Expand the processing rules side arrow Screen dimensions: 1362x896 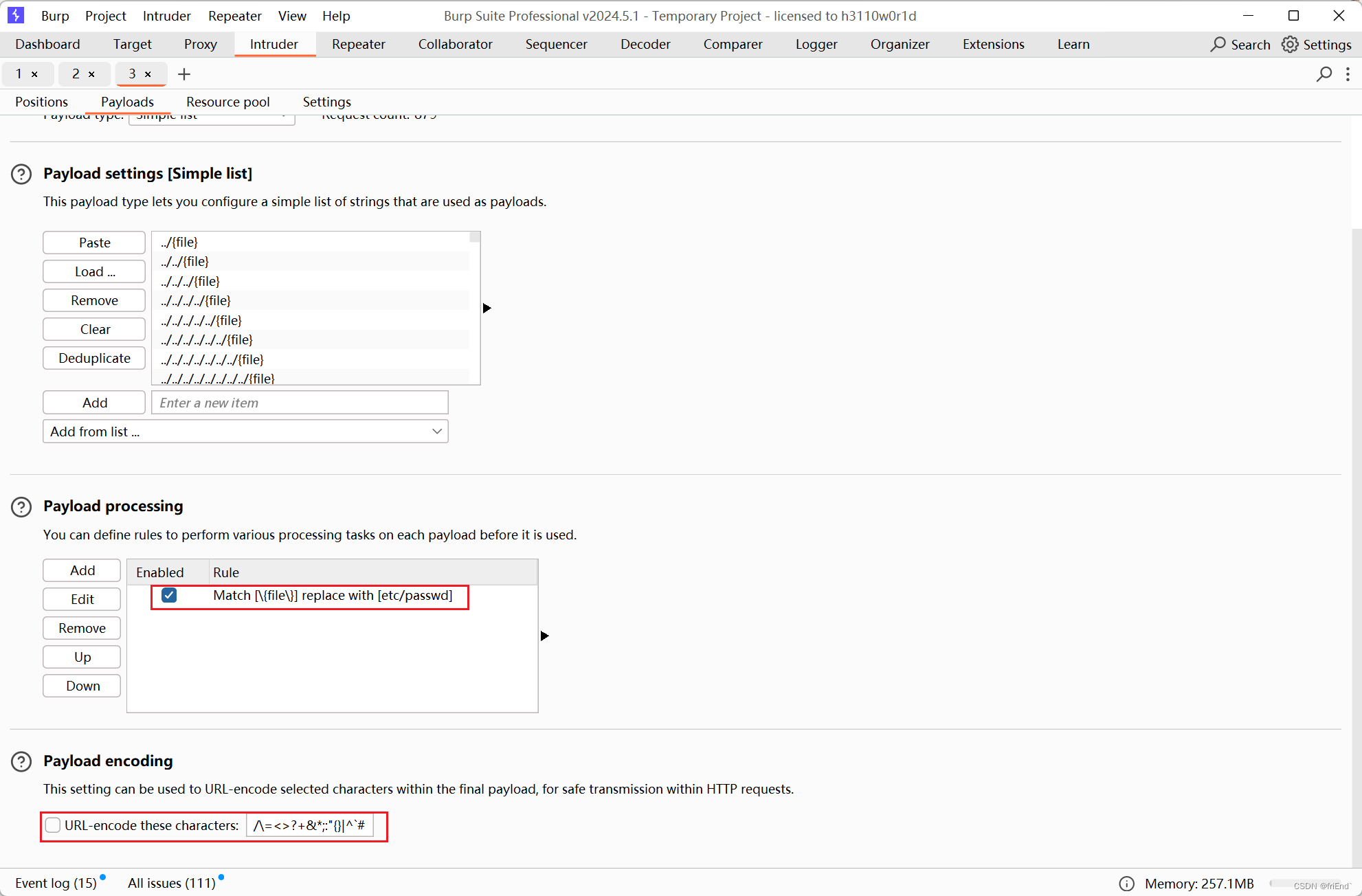coord(544,636)
